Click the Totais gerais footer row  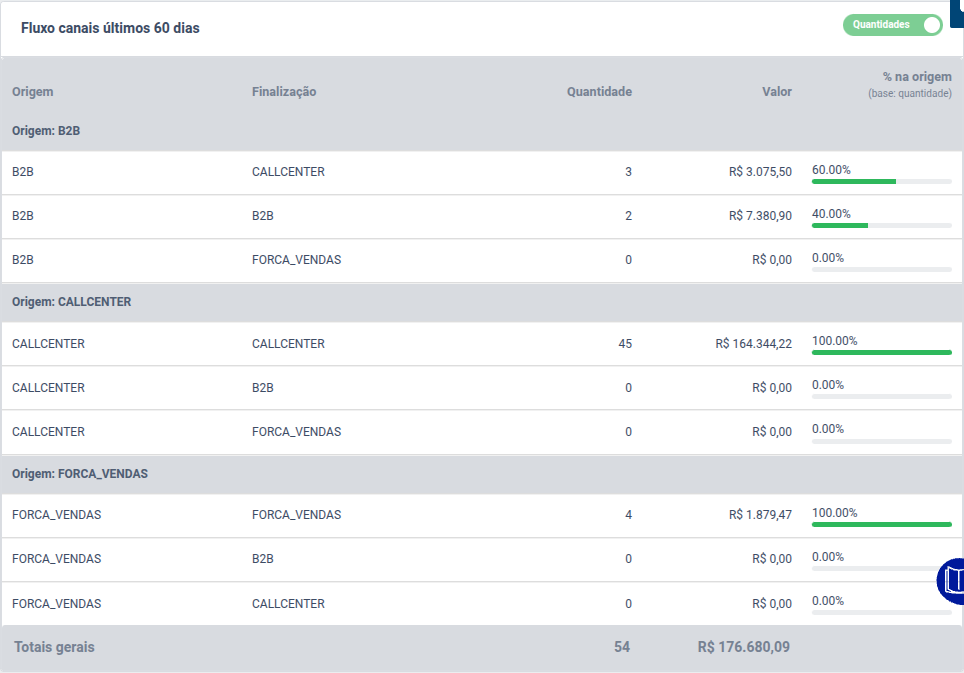tap(482, 647)
